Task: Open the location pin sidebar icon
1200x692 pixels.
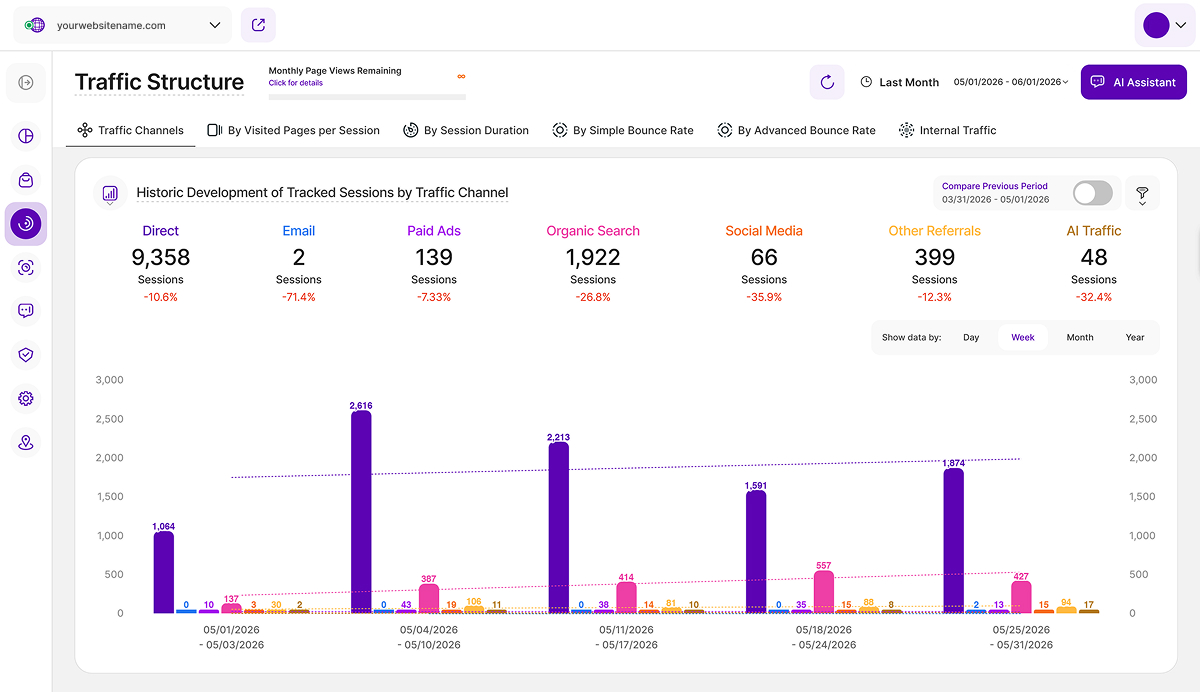Action: coord(26,442)
